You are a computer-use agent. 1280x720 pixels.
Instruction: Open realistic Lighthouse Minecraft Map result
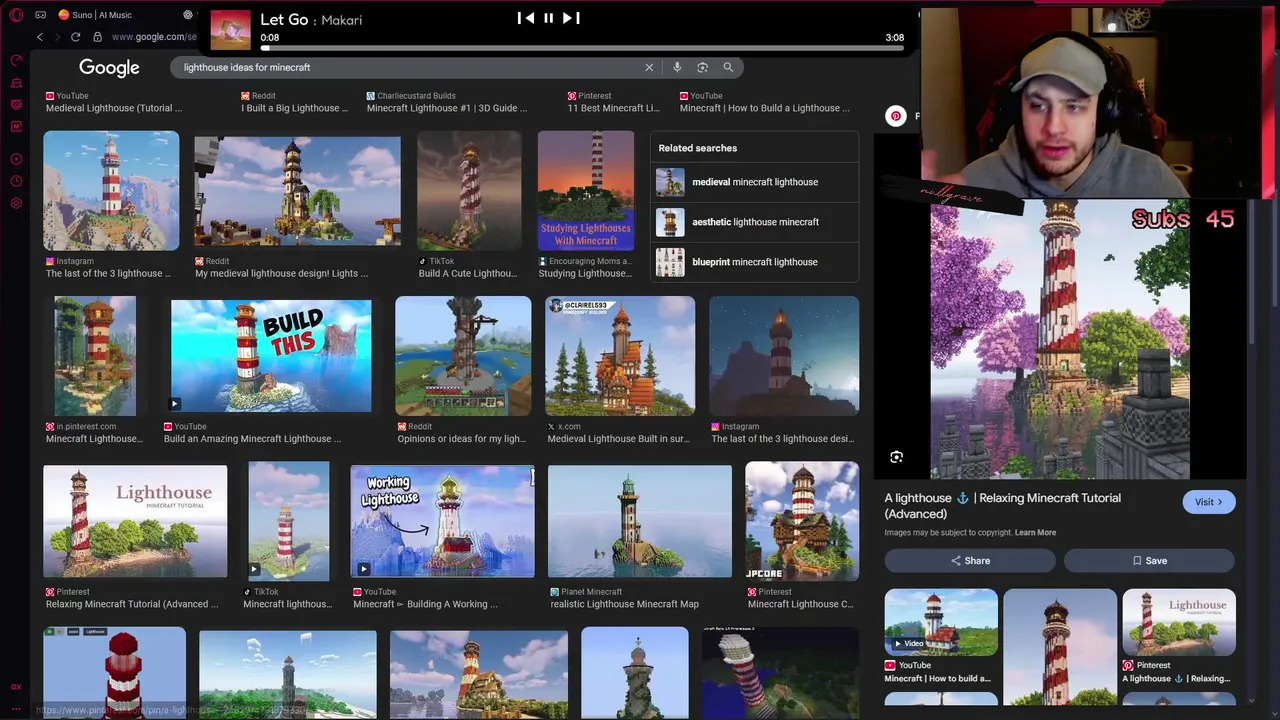[640, 521]
